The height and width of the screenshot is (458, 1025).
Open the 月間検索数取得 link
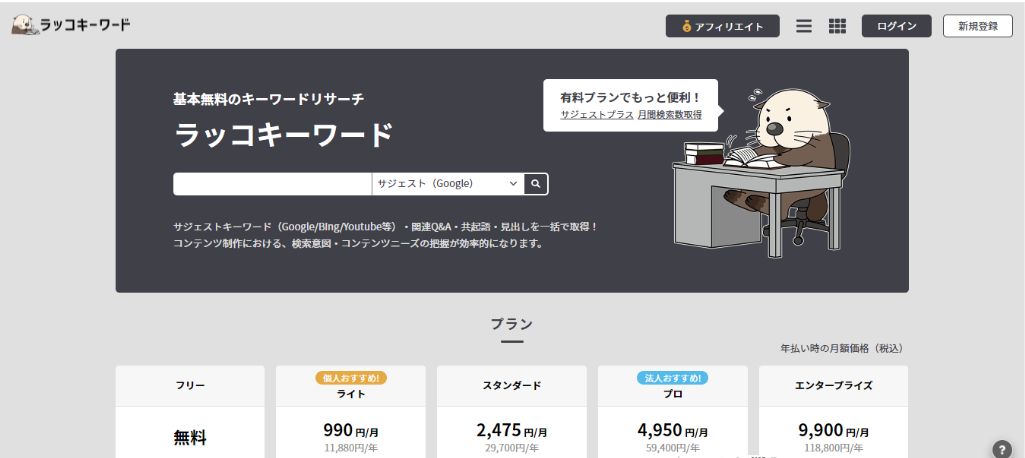pyautogui.click(x=669, y=114)
